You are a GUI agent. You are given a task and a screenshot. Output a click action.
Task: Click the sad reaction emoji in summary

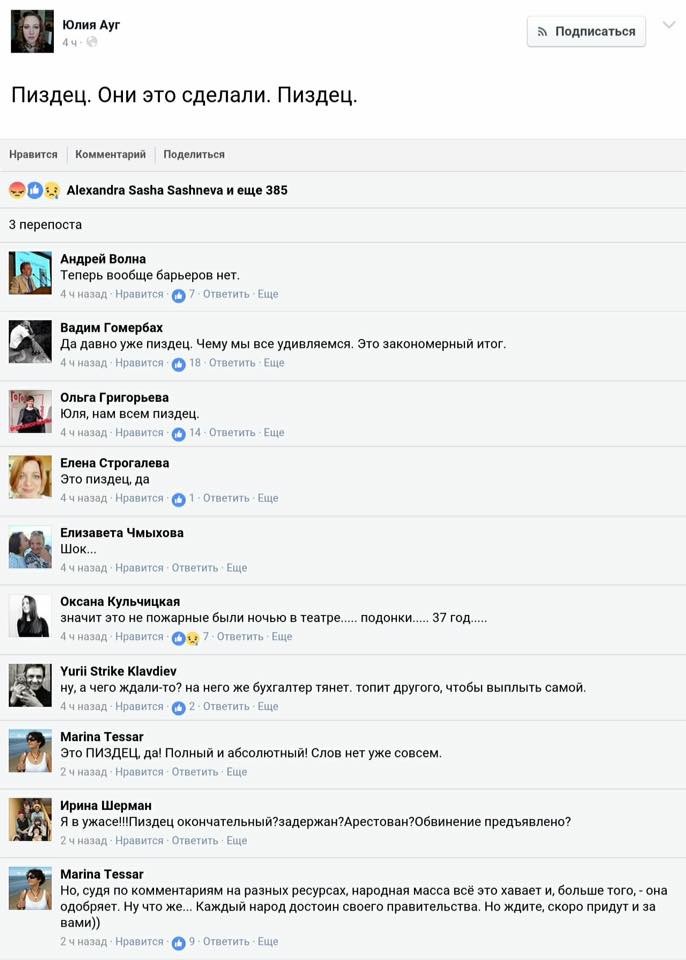[x=51, y=190]
